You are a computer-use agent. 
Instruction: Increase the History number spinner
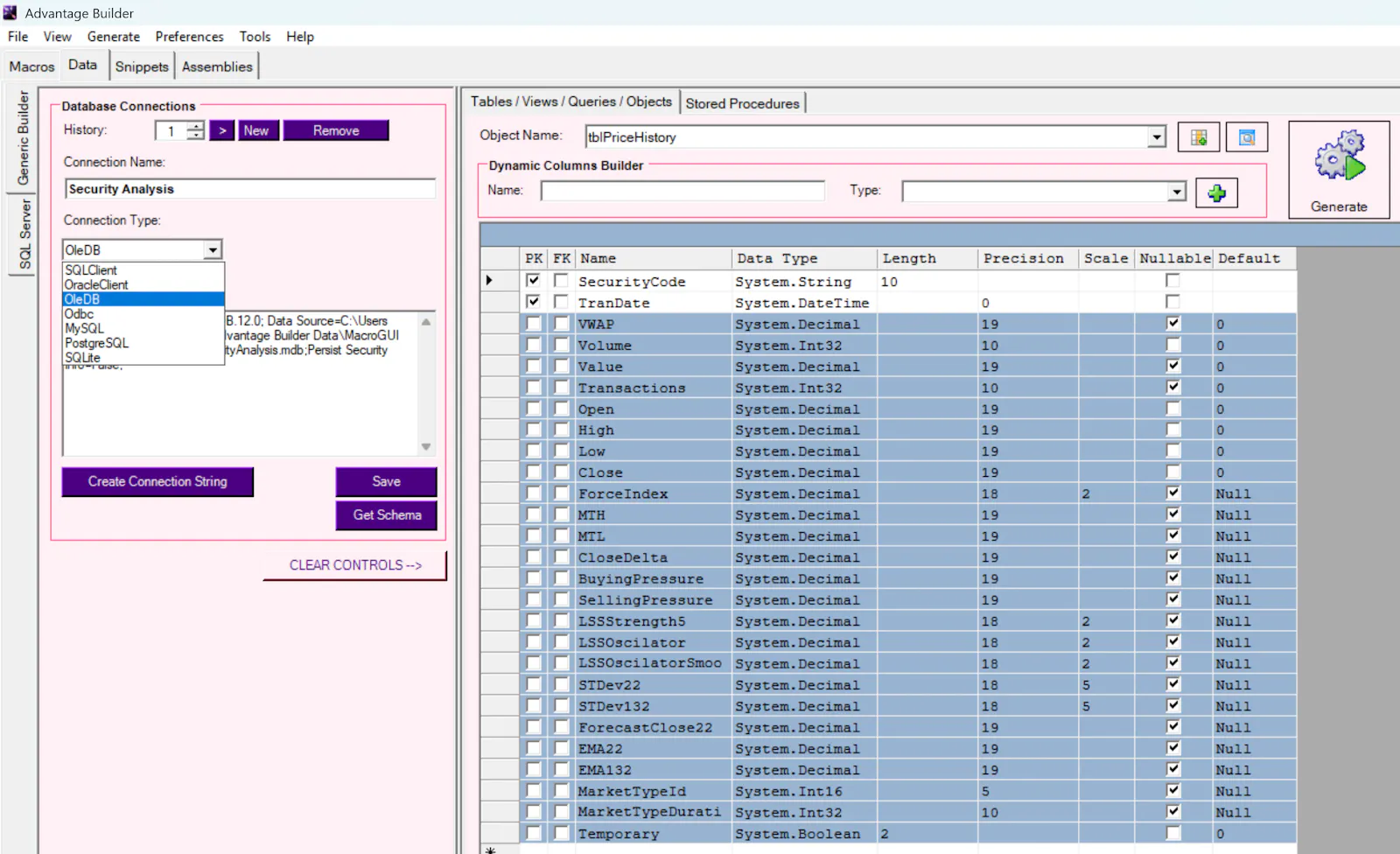[196, 126]
